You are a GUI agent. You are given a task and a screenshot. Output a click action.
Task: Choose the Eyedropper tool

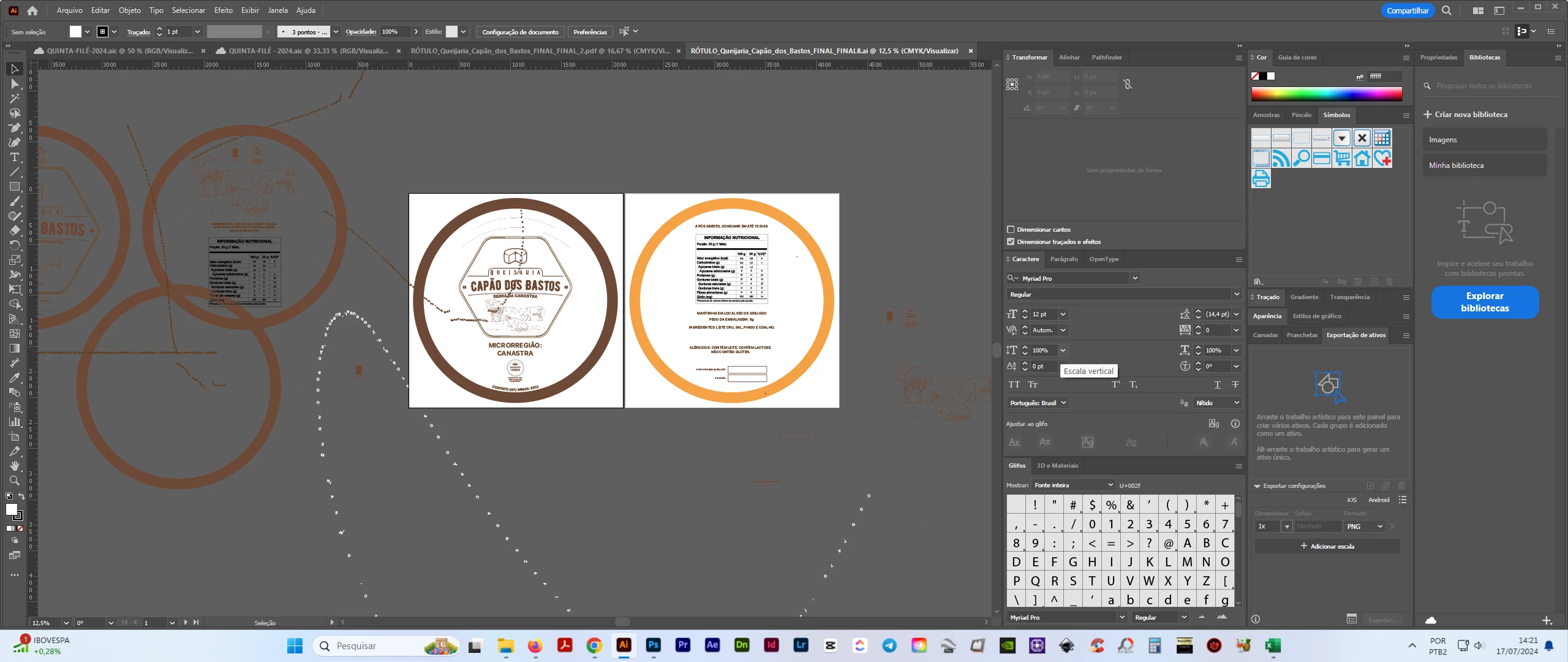(15, 378)
